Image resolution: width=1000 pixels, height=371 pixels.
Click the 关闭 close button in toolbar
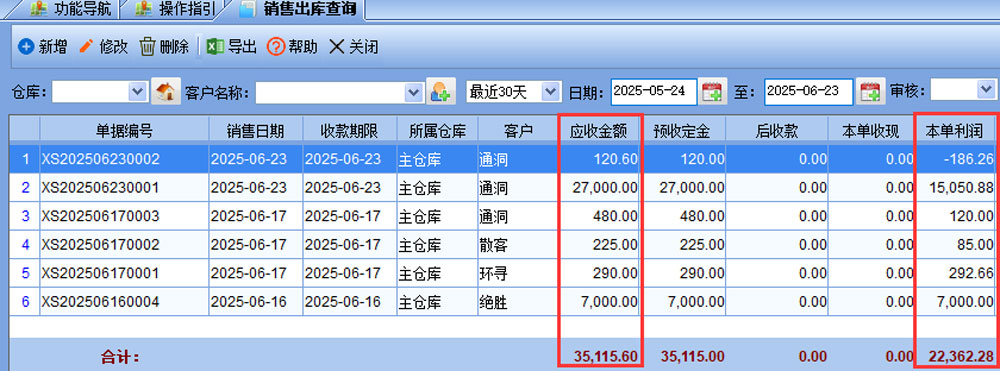click(353, 47)
